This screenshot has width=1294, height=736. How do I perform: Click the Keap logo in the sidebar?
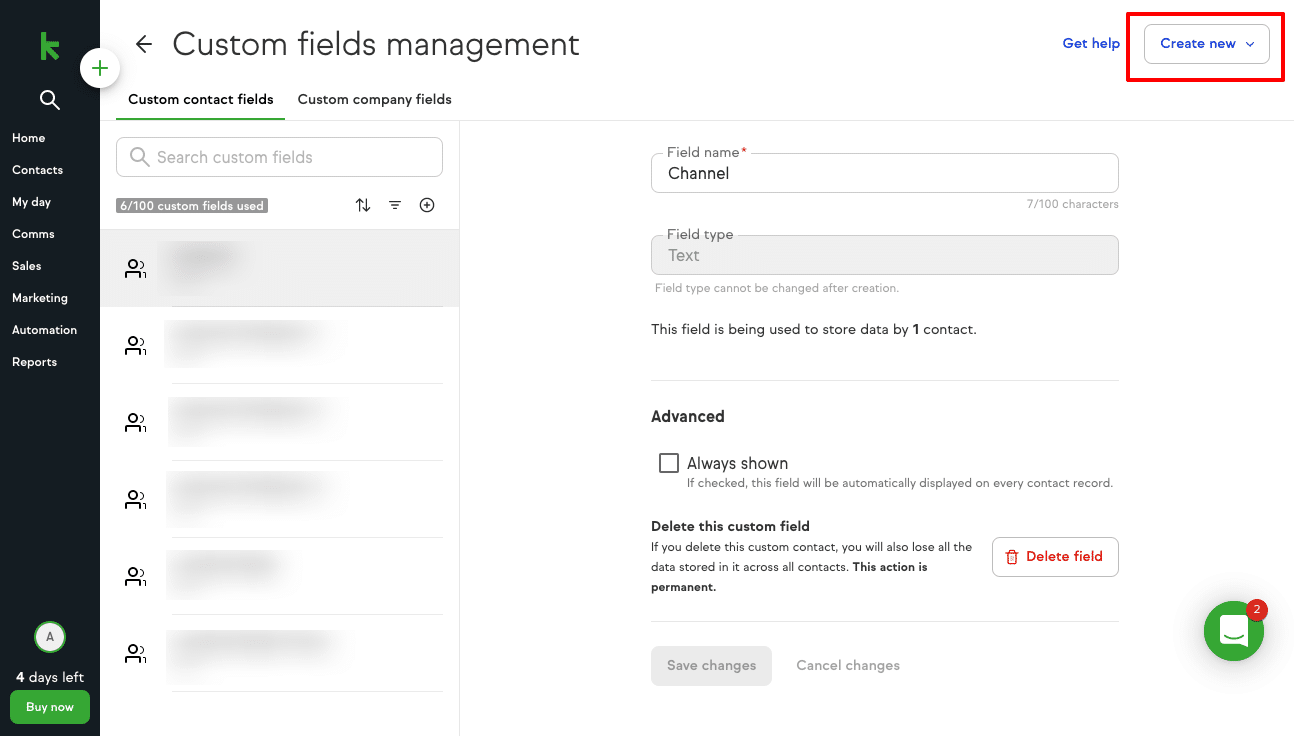(47, 46)
